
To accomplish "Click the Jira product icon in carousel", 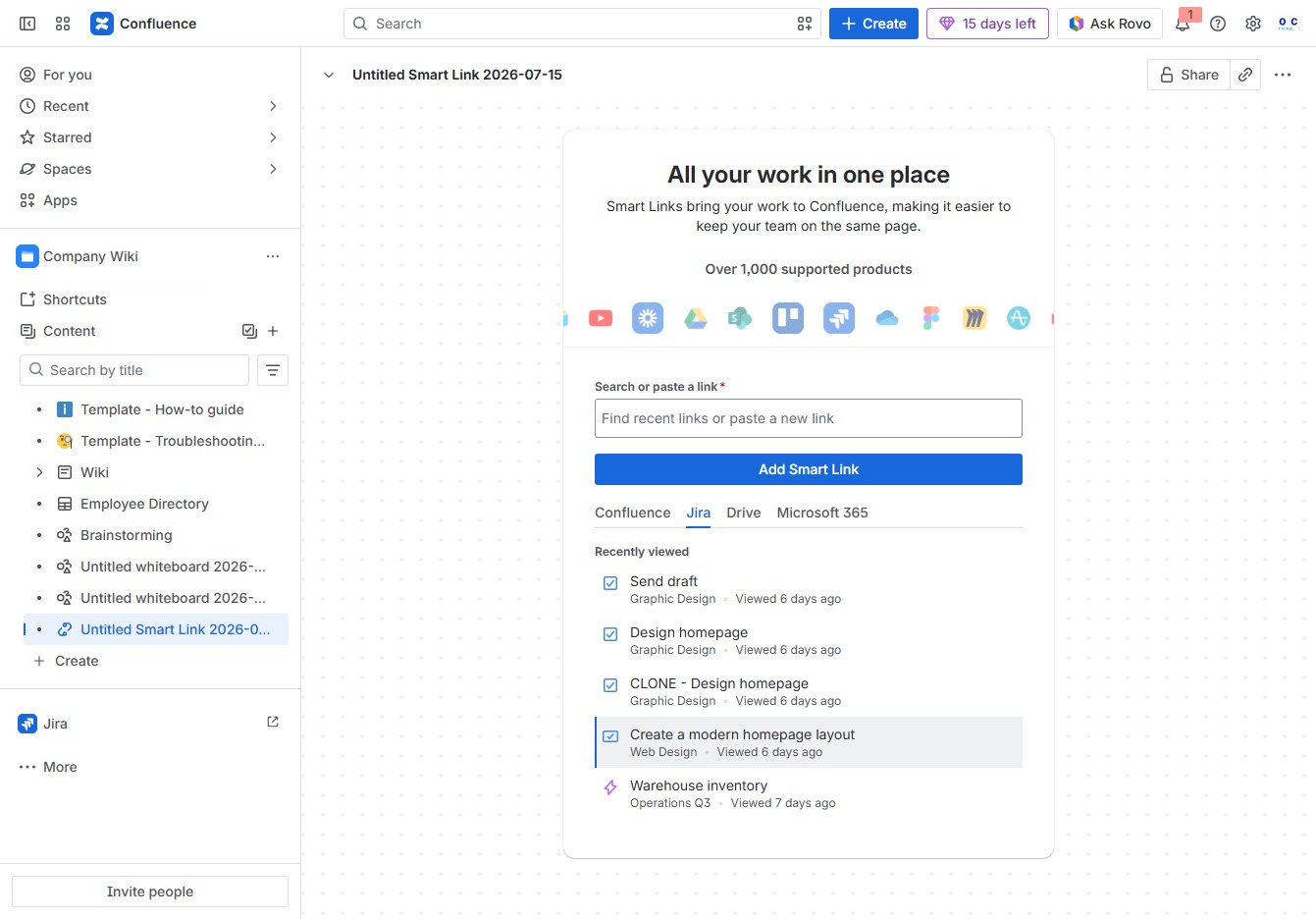I will (x=839, y=318).
